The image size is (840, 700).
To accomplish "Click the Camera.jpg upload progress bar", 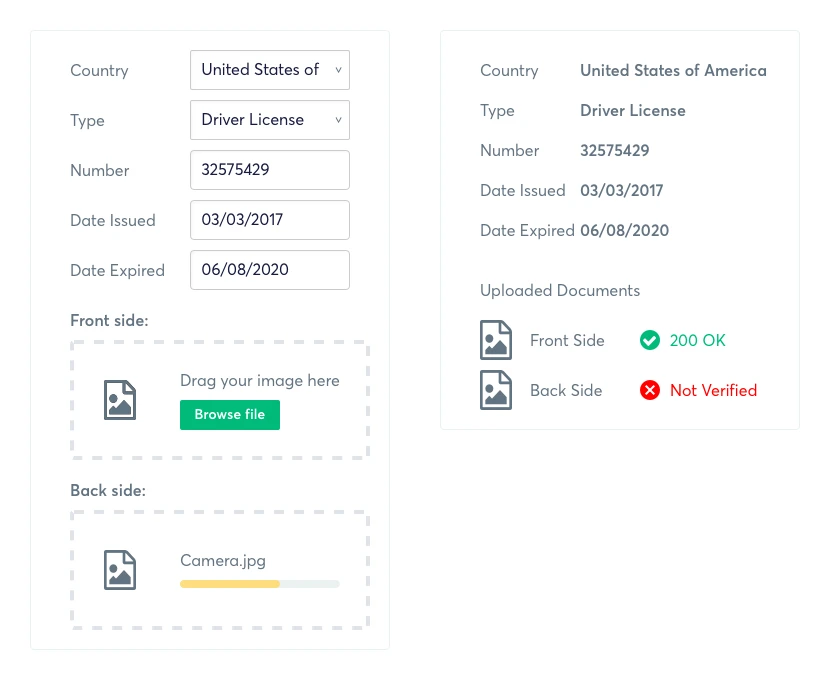I will [x=260, y=583].
